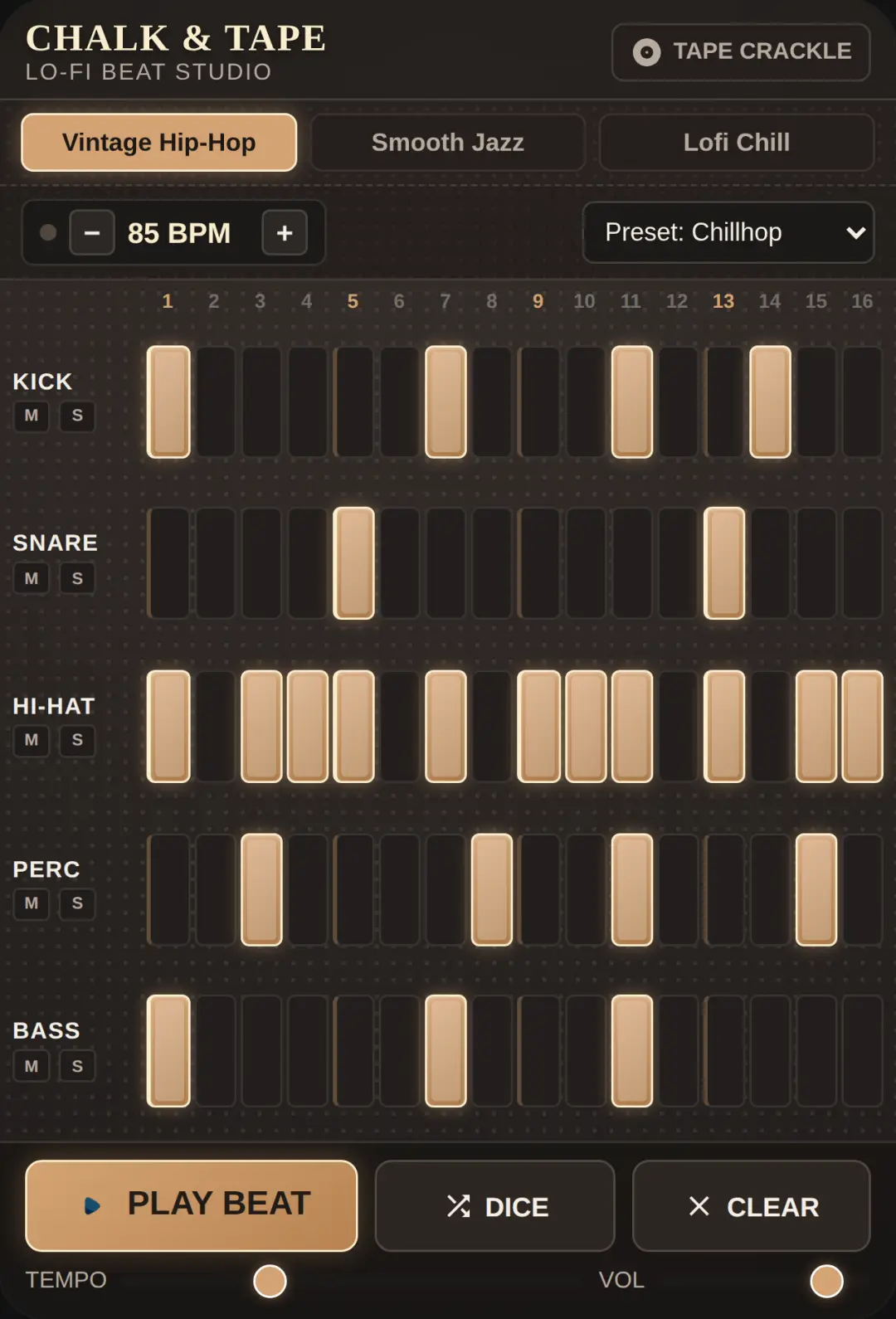Enable Bass step 4
This screenshot has width=896, height=1319.
(x=308, y=1051)
